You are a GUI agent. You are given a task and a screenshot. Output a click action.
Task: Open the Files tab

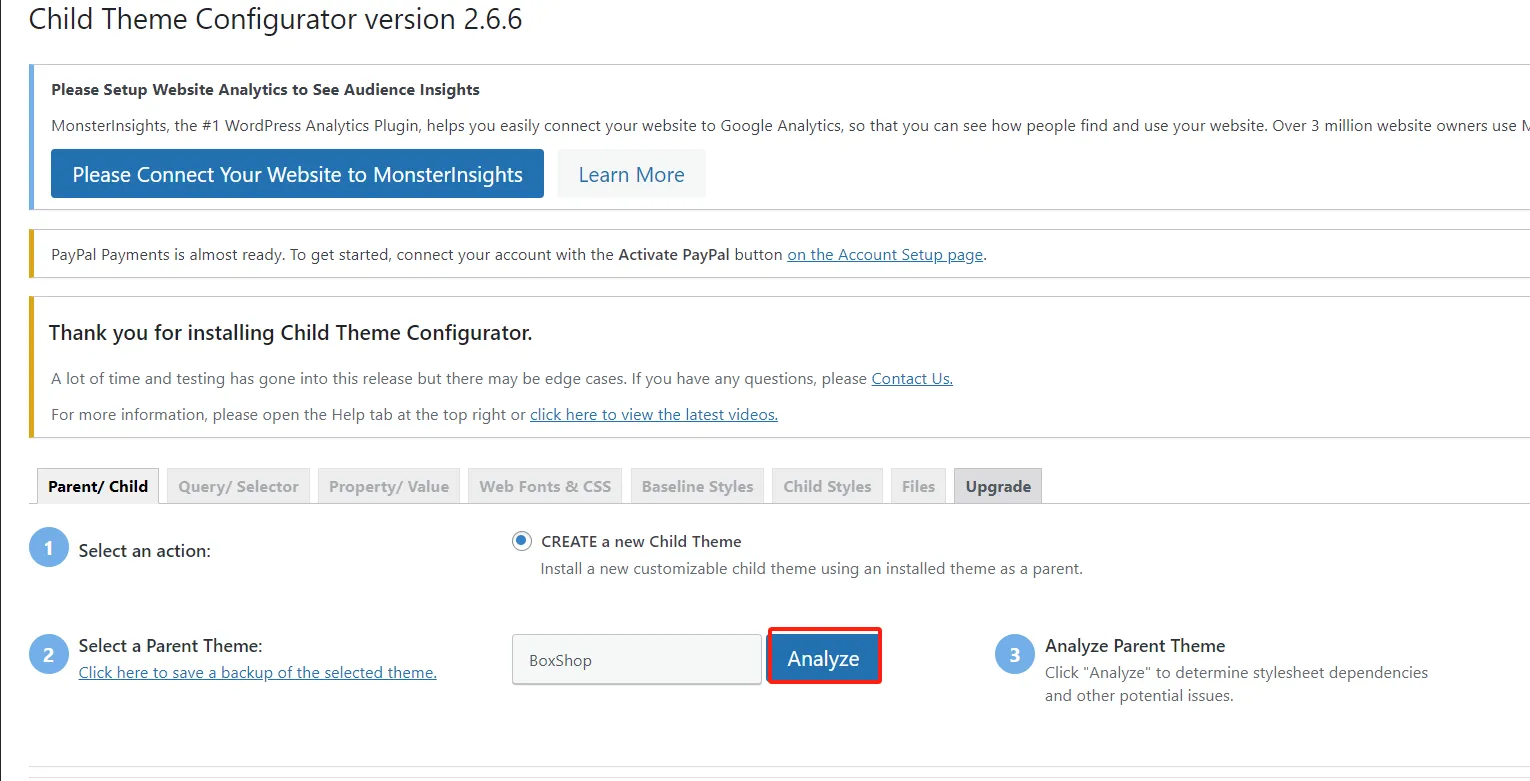[918, 486]
